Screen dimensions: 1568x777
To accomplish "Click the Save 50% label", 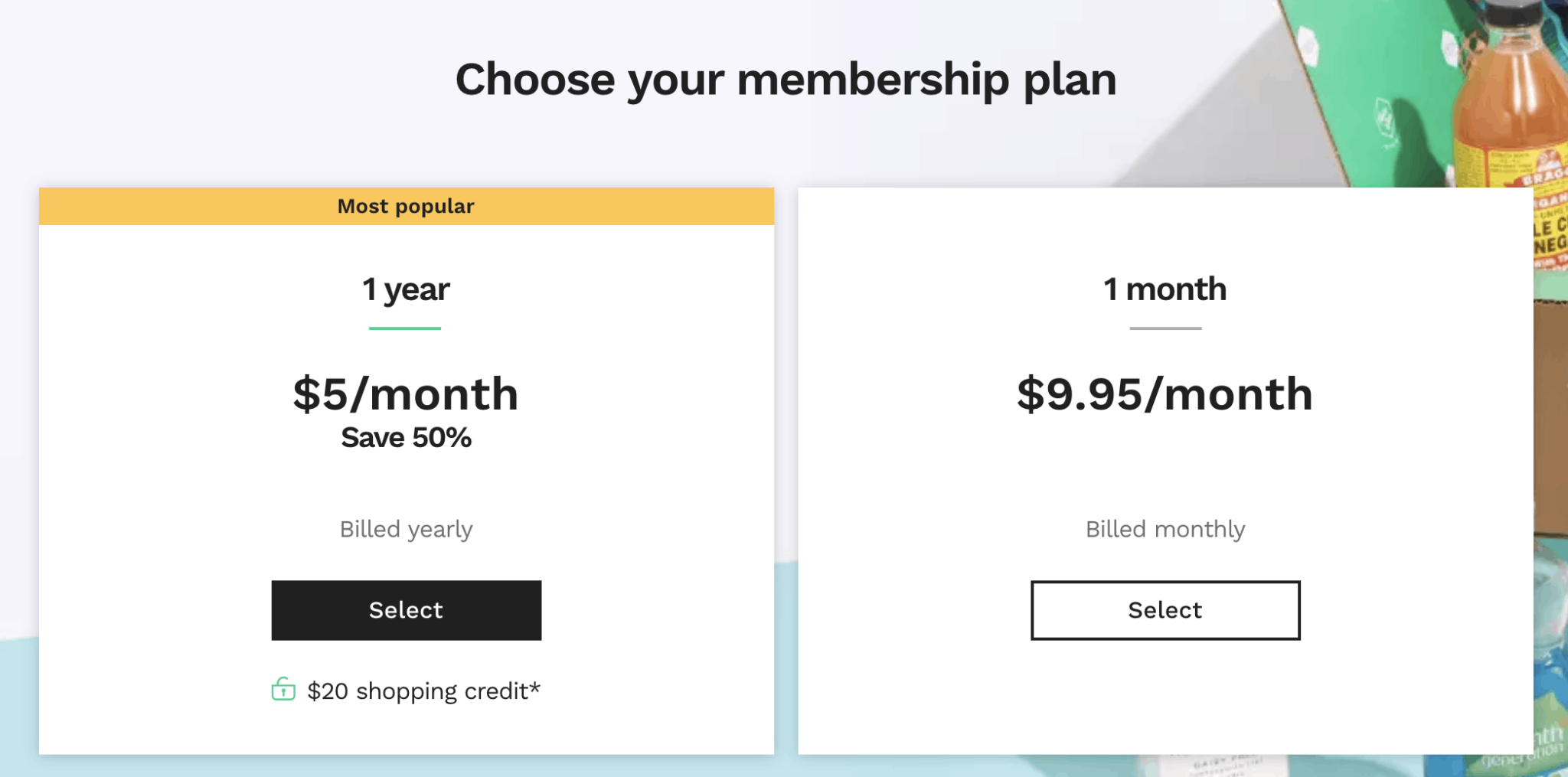I will point(406,437).
